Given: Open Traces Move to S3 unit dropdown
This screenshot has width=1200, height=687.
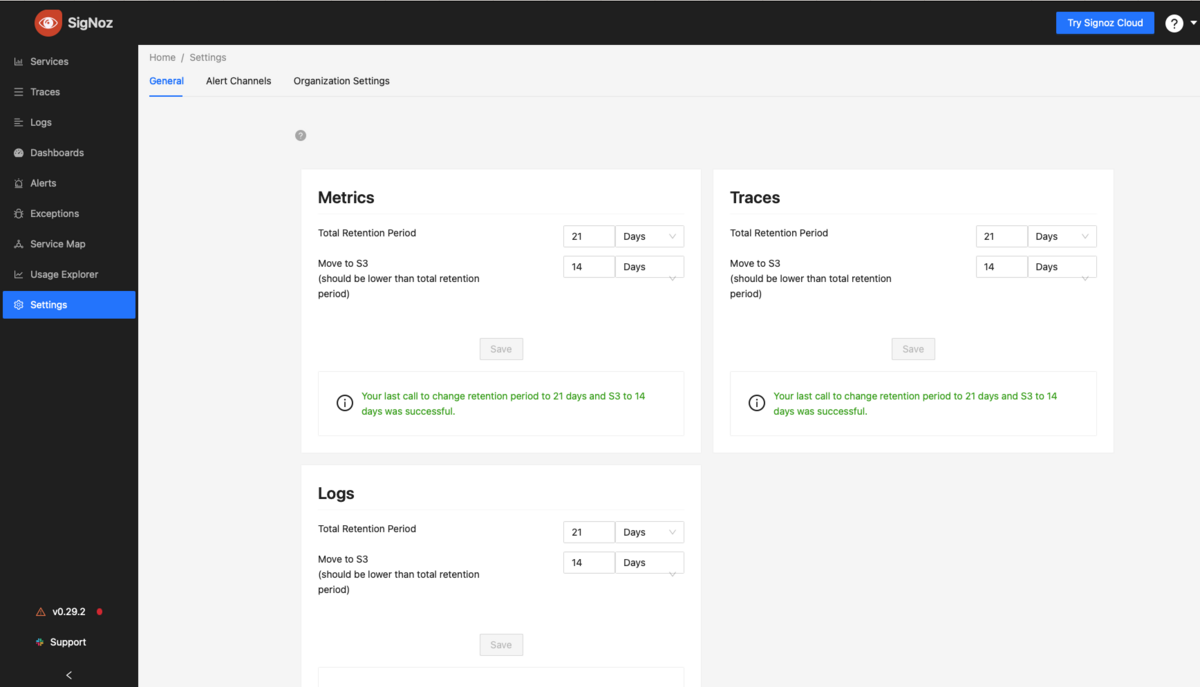Looking at the screenshot, I should 1062,267.
